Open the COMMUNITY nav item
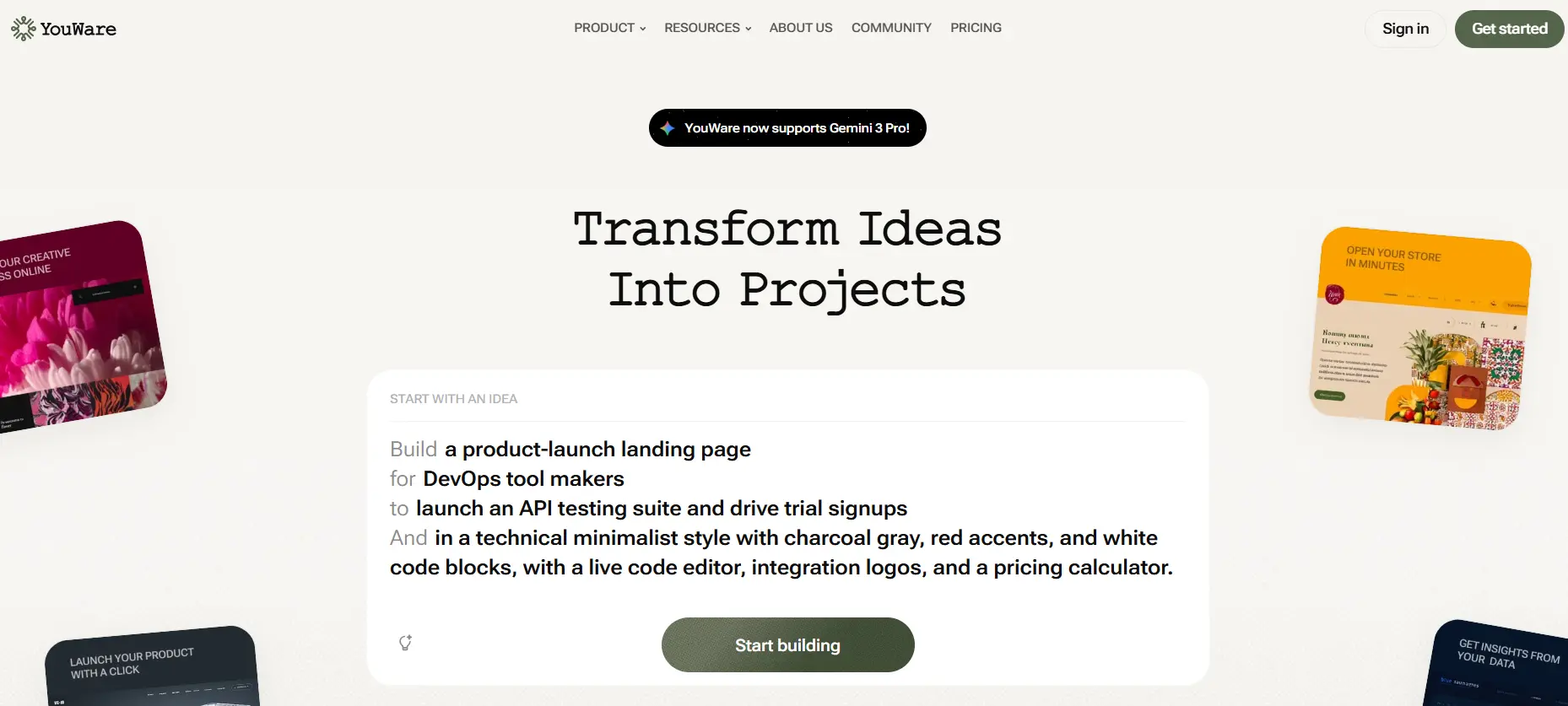The height and width of the screenshot is (706, 1568). 891,28
